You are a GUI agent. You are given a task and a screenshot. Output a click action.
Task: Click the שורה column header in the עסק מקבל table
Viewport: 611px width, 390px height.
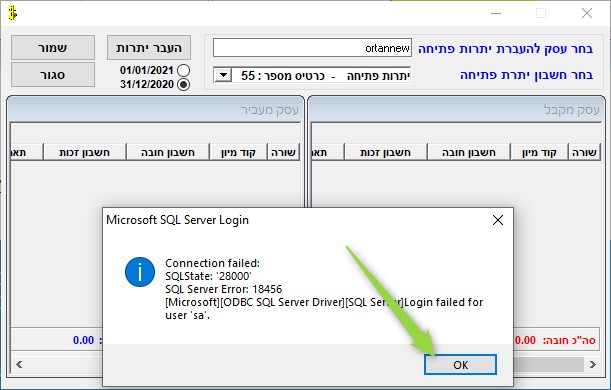pos(584,152)
